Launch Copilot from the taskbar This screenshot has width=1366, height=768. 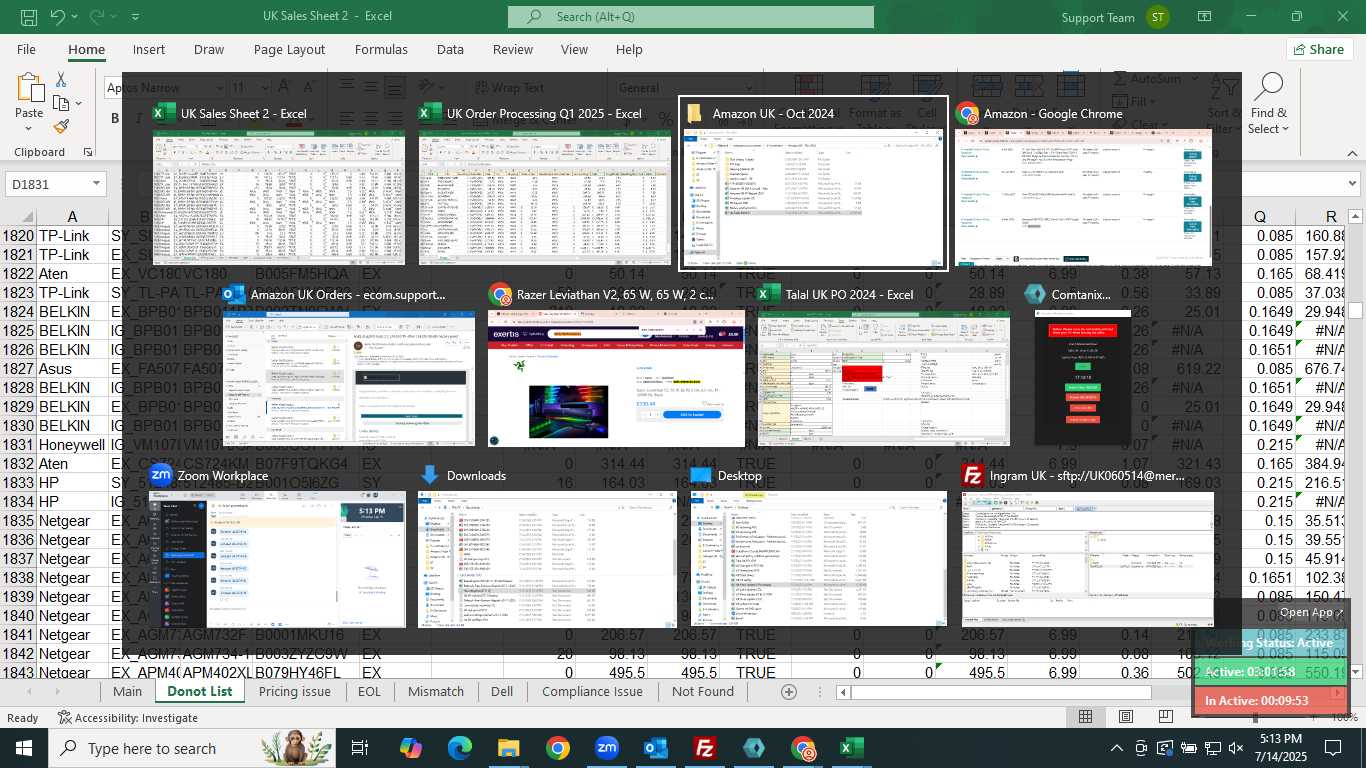411,748
